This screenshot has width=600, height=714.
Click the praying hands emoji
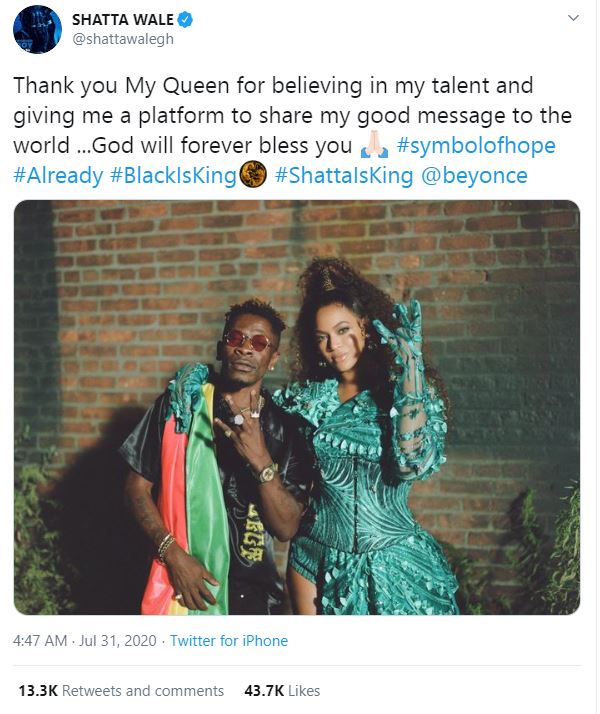tap(374, 145)
